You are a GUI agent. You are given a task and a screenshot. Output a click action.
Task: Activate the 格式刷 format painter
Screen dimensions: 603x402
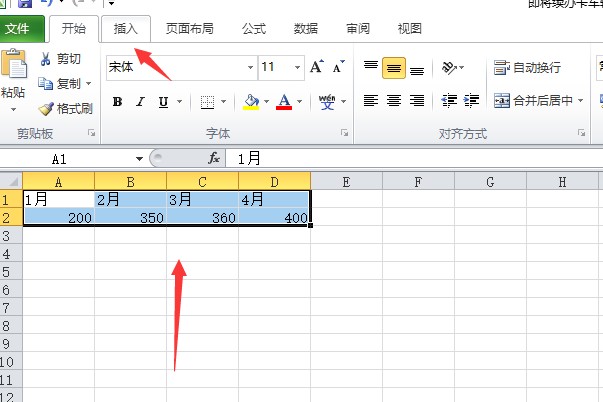[65, 108]
